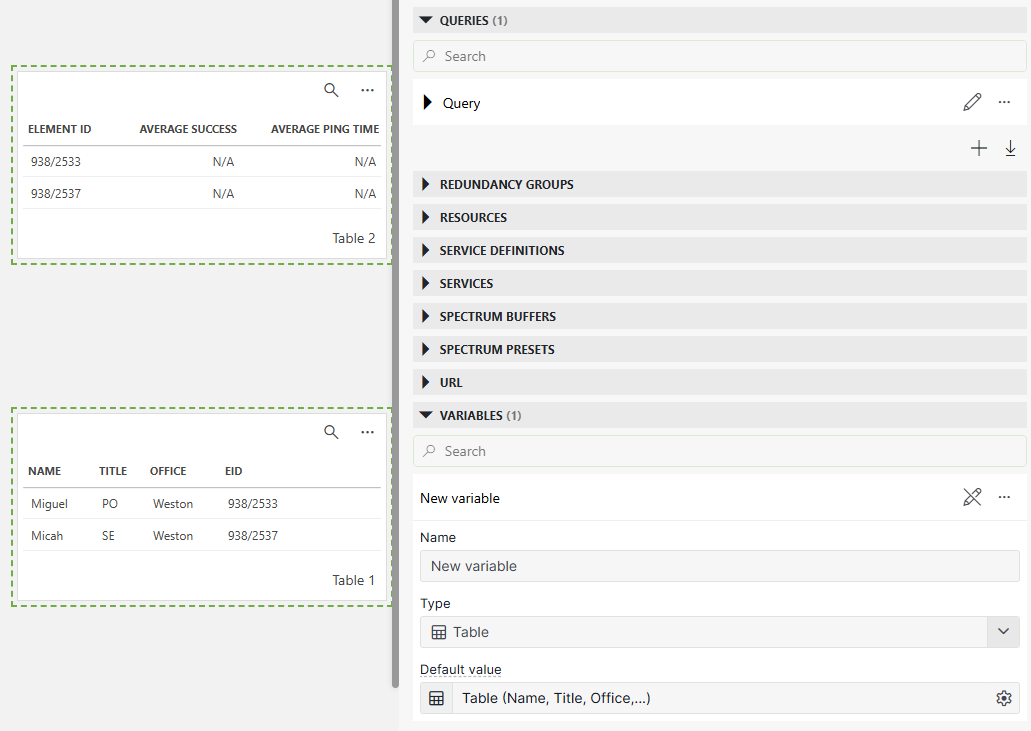The height and width of the screenshot is (731, 1031).
Task: Open the ellipsis menu of Table 1
Action: 367,432
